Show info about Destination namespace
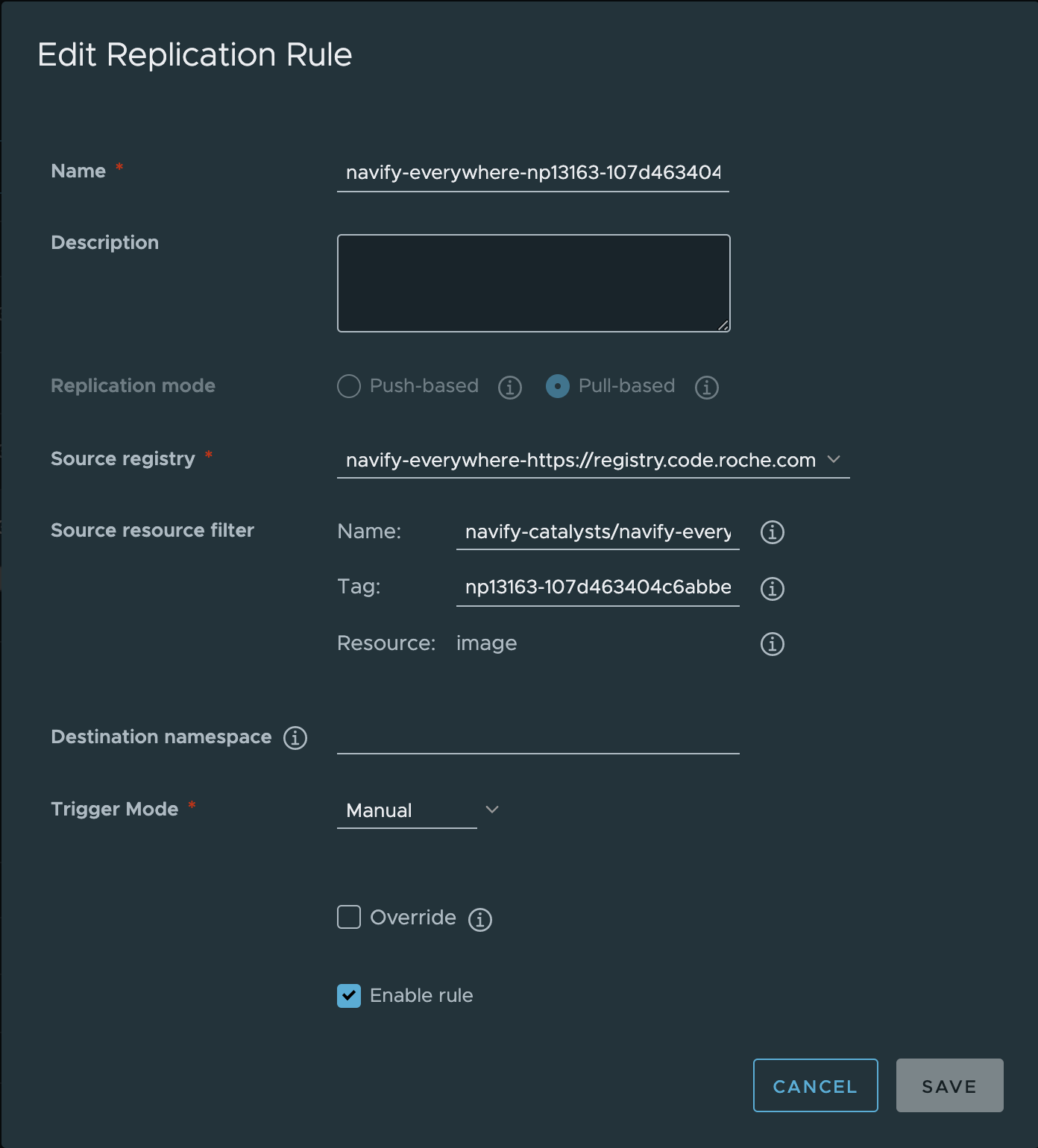 coord(296,737)
